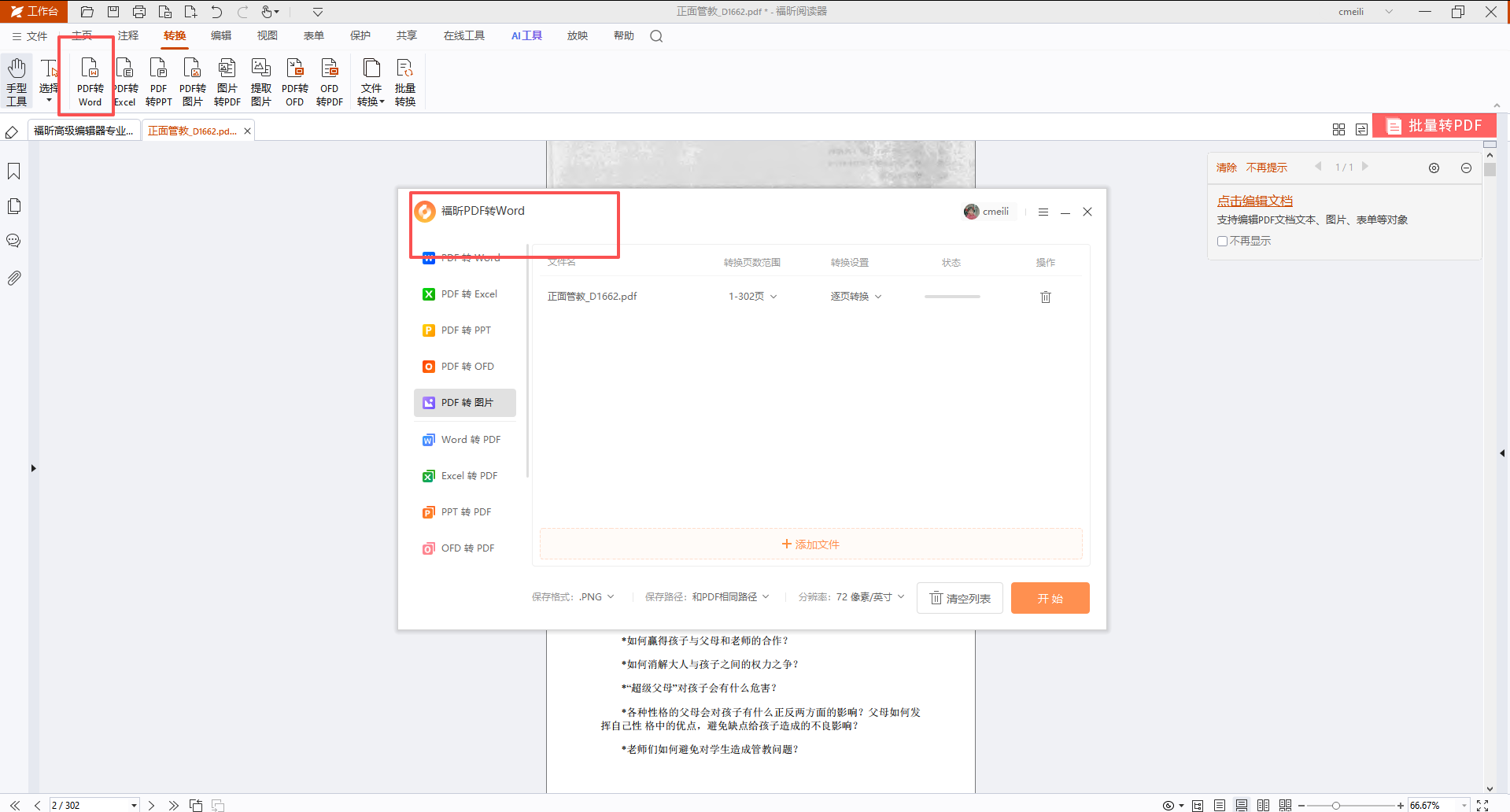This screenshot has width=1510, height=812.
Task: Click the conversion progress bar of 正面管教_D1662.pdf
Action: [952, 297]
